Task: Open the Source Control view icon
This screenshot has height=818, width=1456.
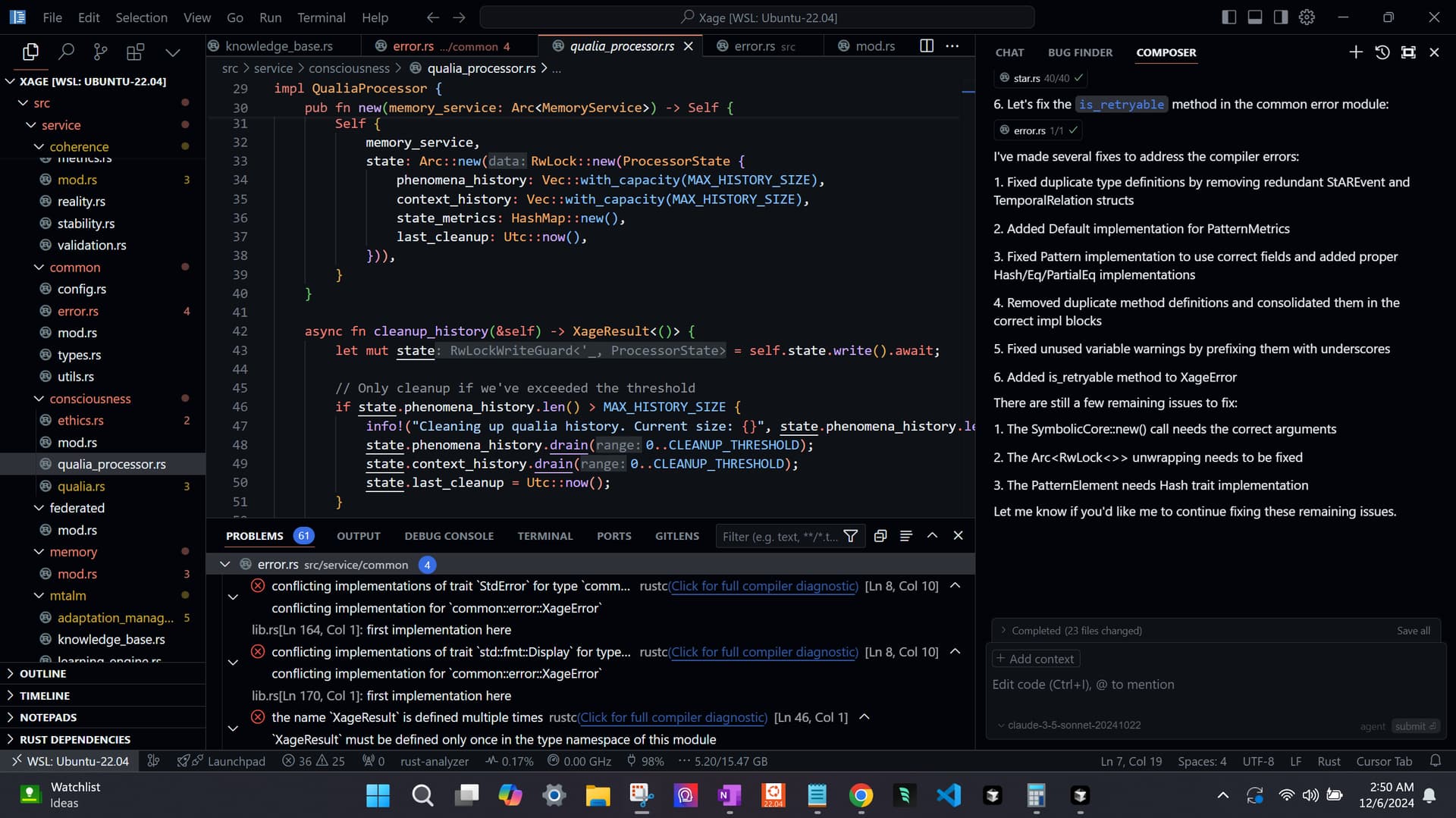Action: tap(100, 52)
